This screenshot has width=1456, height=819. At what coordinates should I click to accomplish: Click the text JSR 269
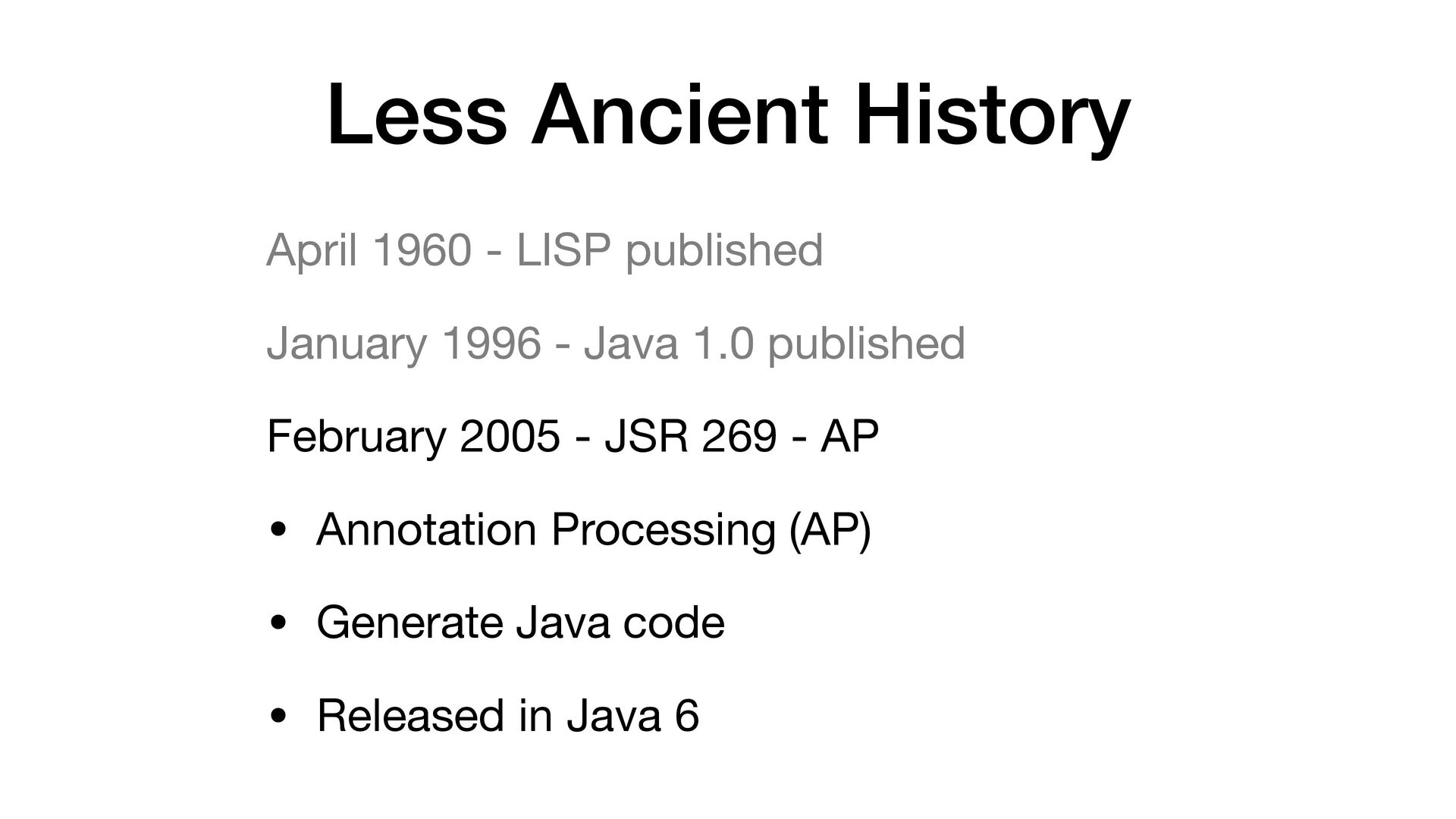690,437
